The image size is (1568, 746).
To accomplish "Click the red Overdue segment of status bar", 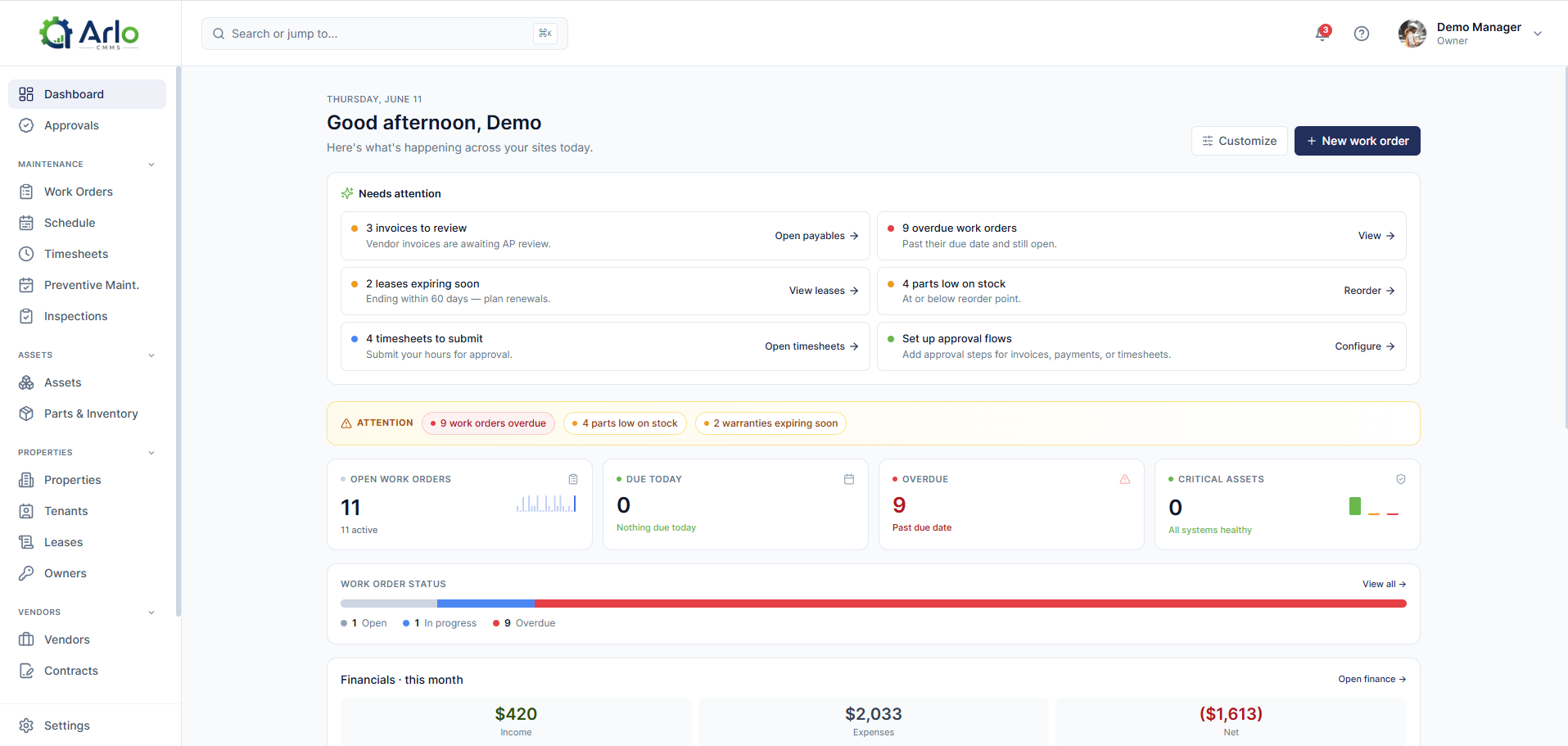I will point(970,604).
